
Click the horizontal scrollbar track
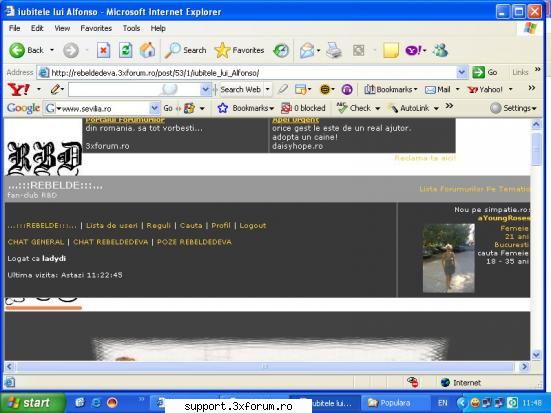(265, 367)
